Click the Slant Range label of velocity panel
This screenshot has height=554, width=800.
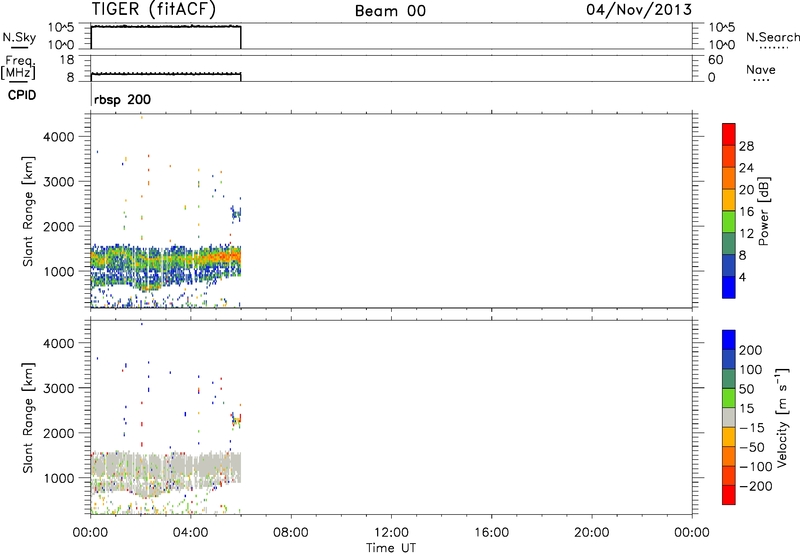[28, 418]
